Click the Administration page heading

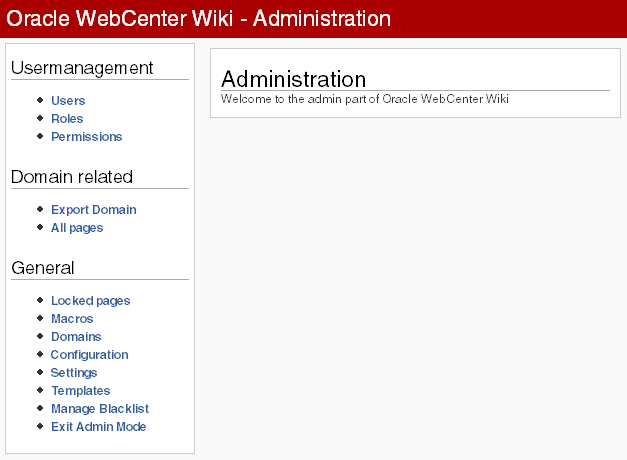[x=294, y=79]
